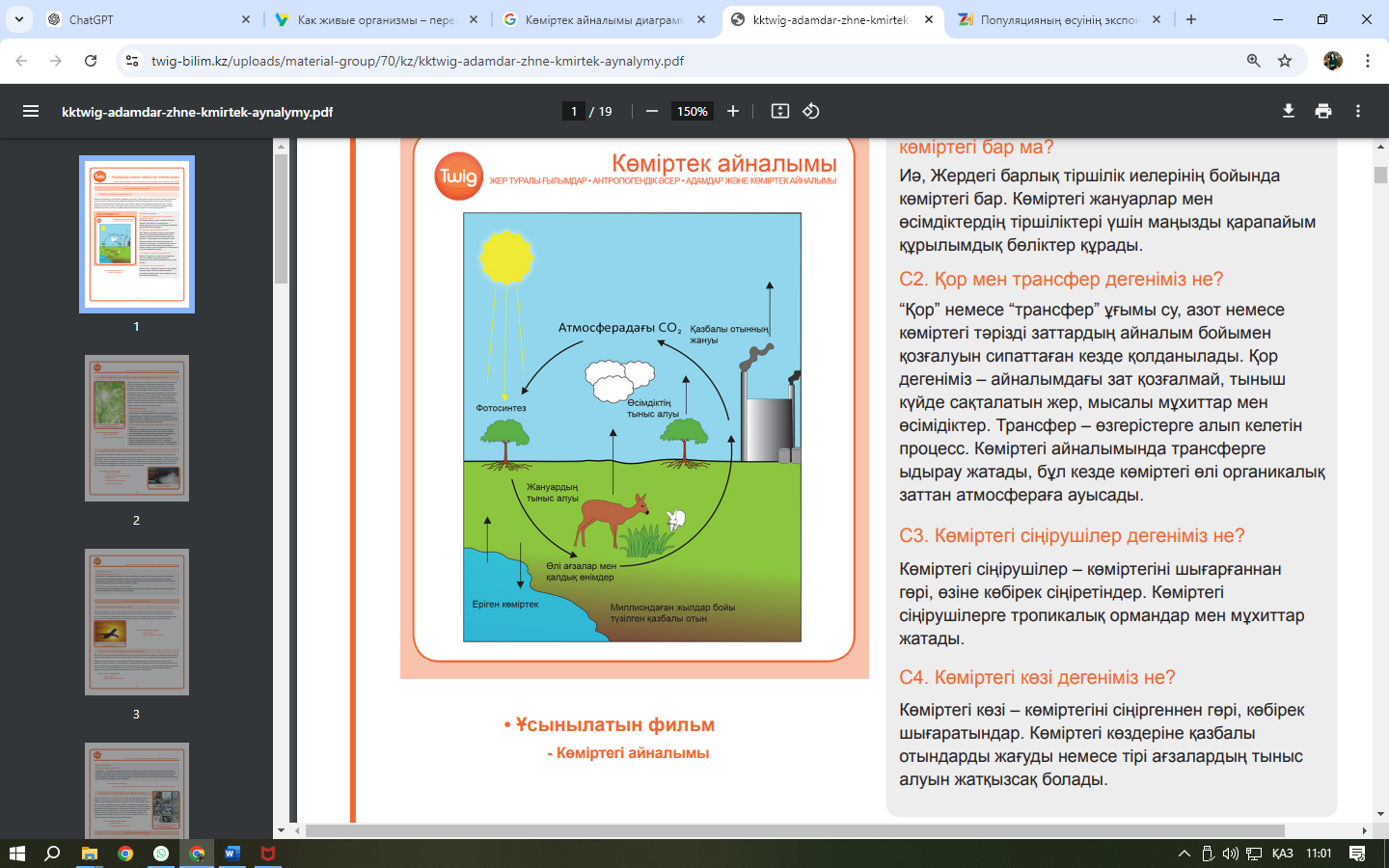1389x868 pixels.
Task: Open Microsoft Word from the taskbar
Action: point(232,854)
